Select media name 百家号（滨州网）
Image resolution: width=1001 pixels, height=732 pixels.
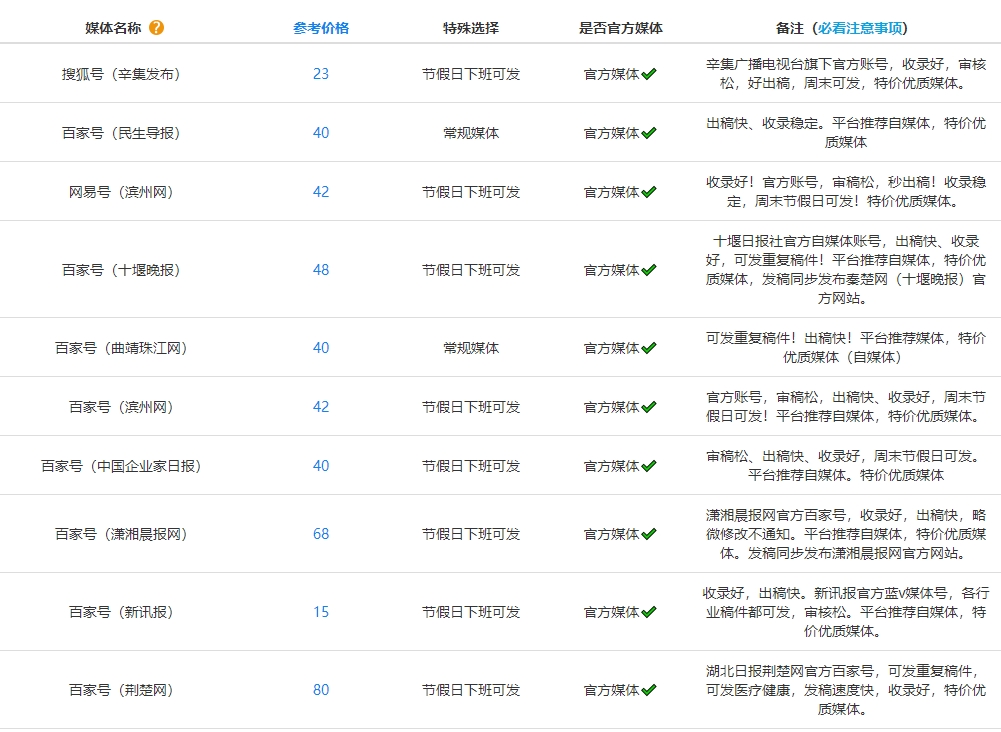[x=121, y=407]
